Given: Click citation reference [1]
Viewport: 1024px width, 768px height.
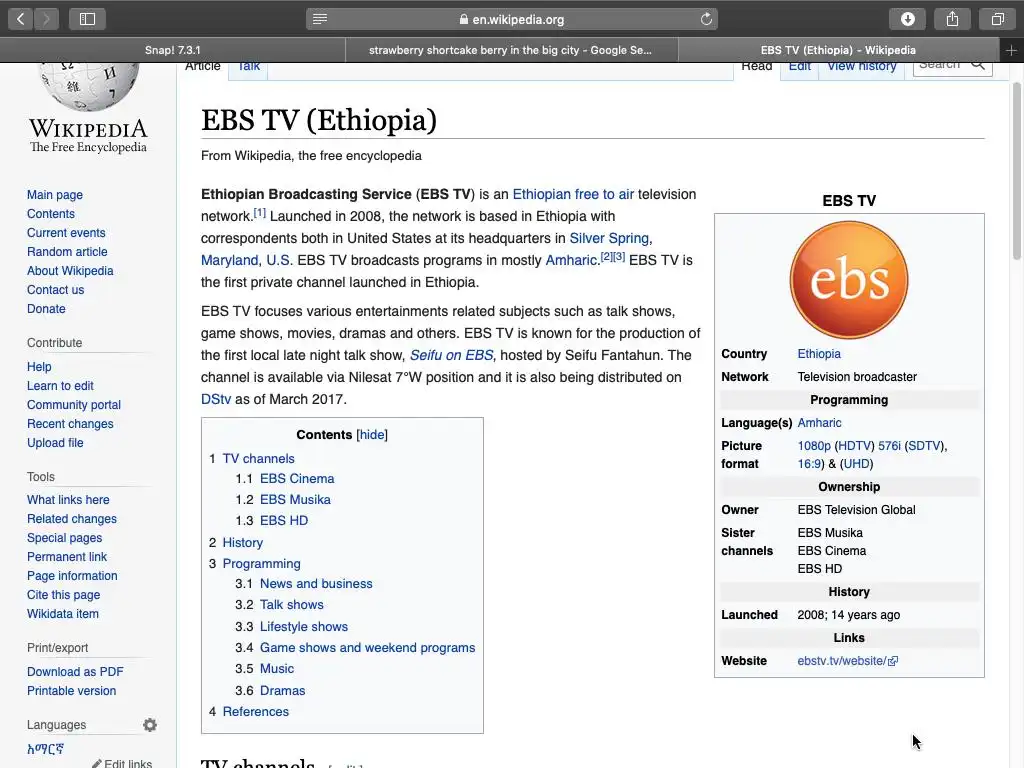Looking at the screenshot, I should [259, 212].
